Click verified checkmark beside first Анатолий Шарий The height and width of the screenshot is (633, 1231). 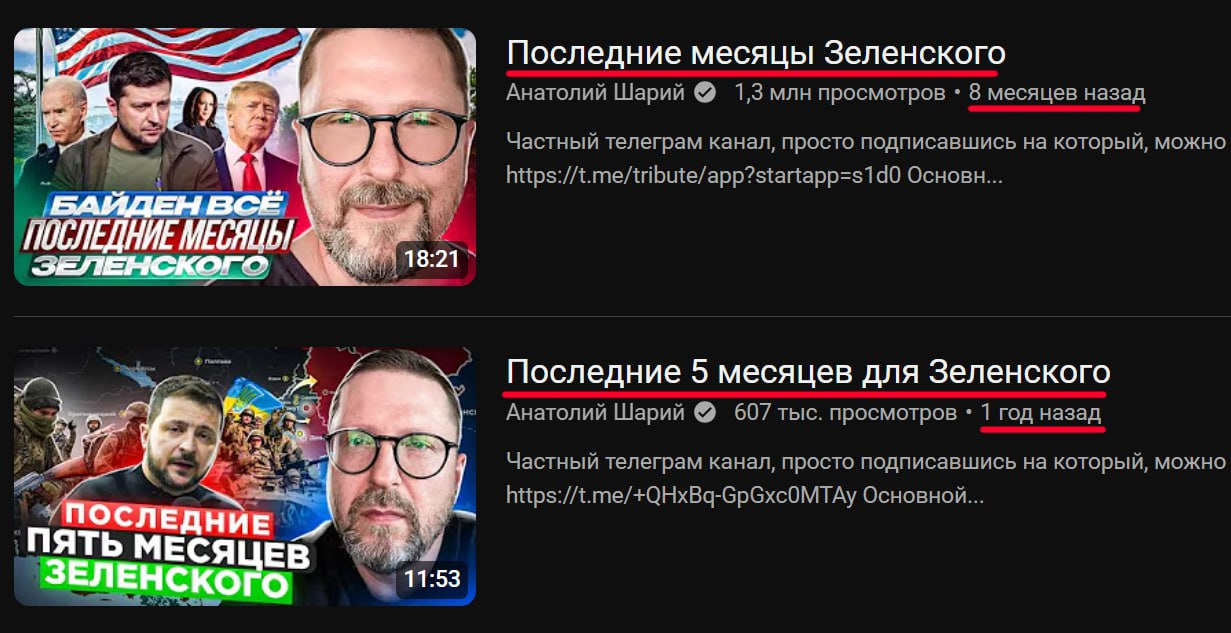pos(705,93)
